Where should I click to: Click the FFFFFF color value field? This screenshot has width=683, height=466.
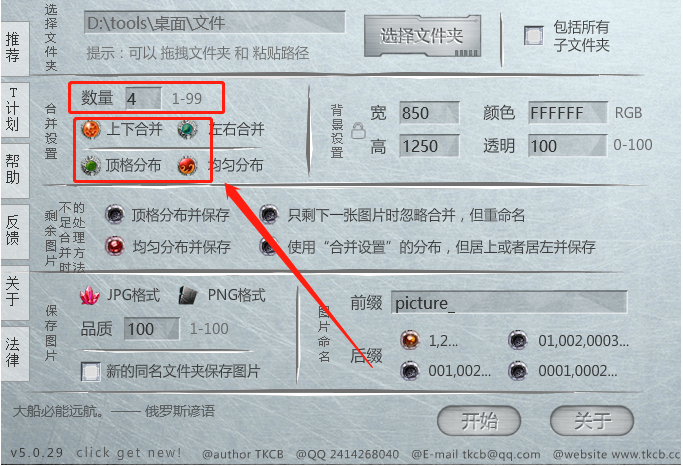pyautogui.click(x=567, y=113)
